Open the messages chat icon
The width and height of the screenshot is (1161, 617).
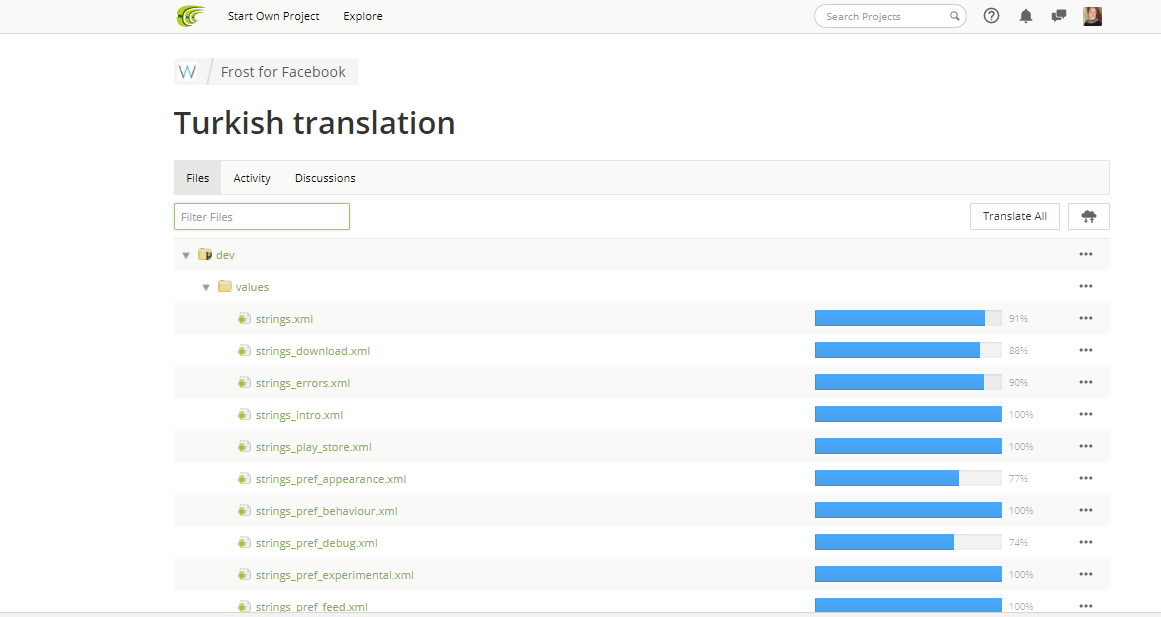(1059, 16)
